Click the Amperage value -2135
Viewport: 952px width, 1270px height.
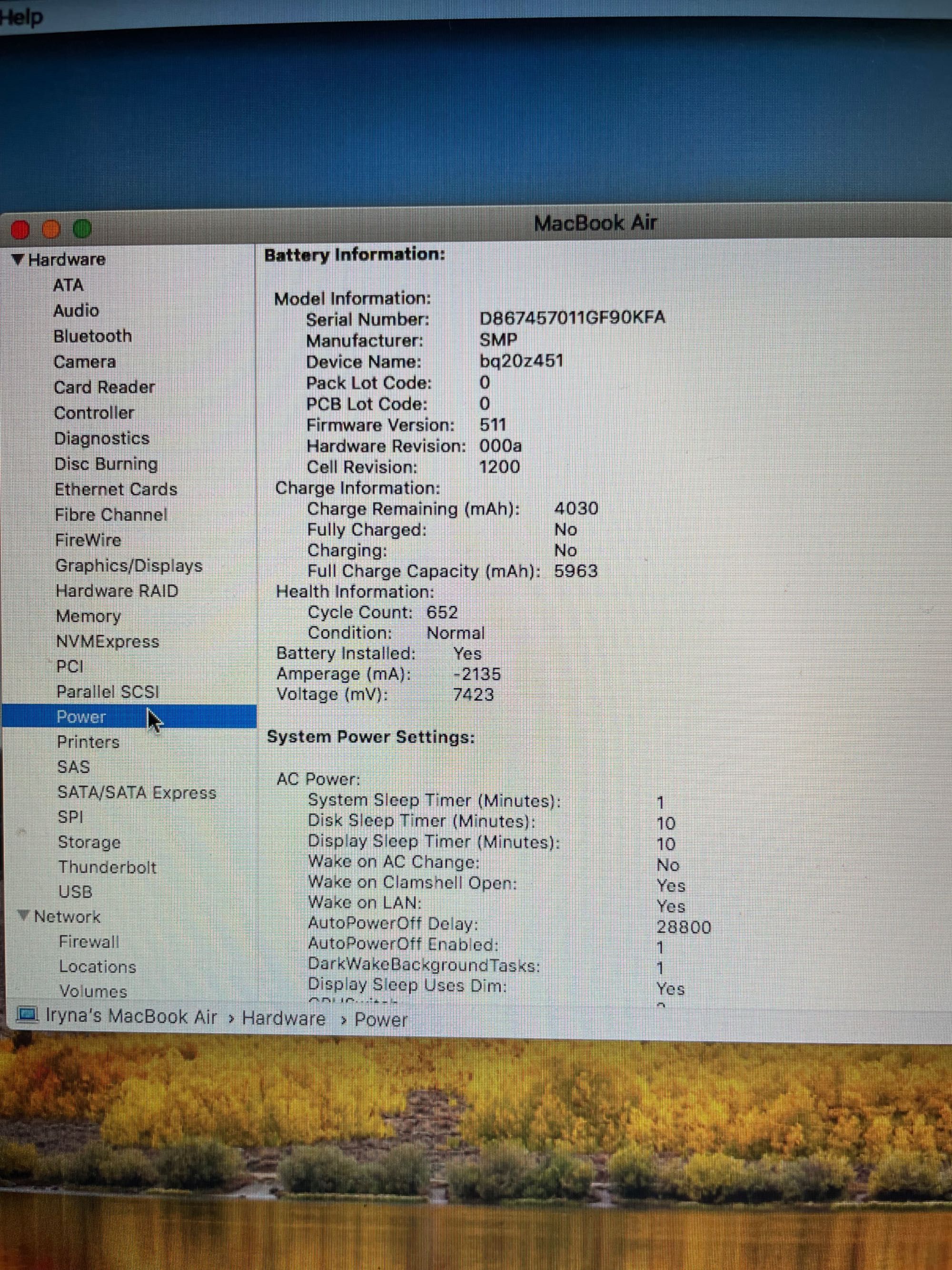pyautogui.click(x=477, y=673)
